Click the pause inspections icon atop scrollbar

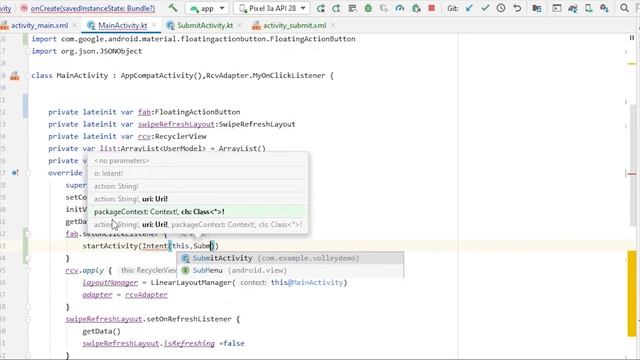632,38
